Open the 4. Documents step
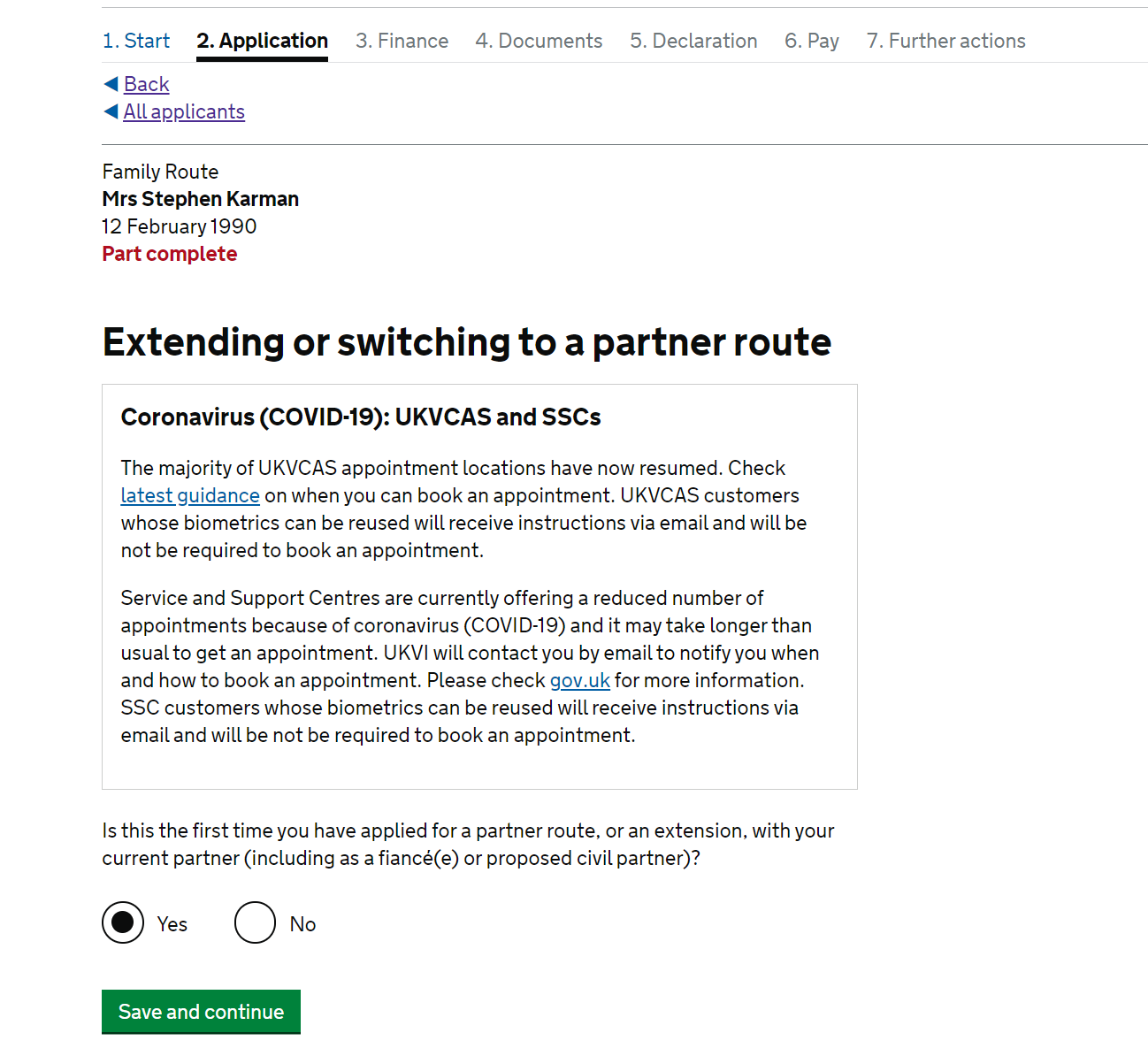Viewport: 1148px width, 1056px height. tap(539, 41)
